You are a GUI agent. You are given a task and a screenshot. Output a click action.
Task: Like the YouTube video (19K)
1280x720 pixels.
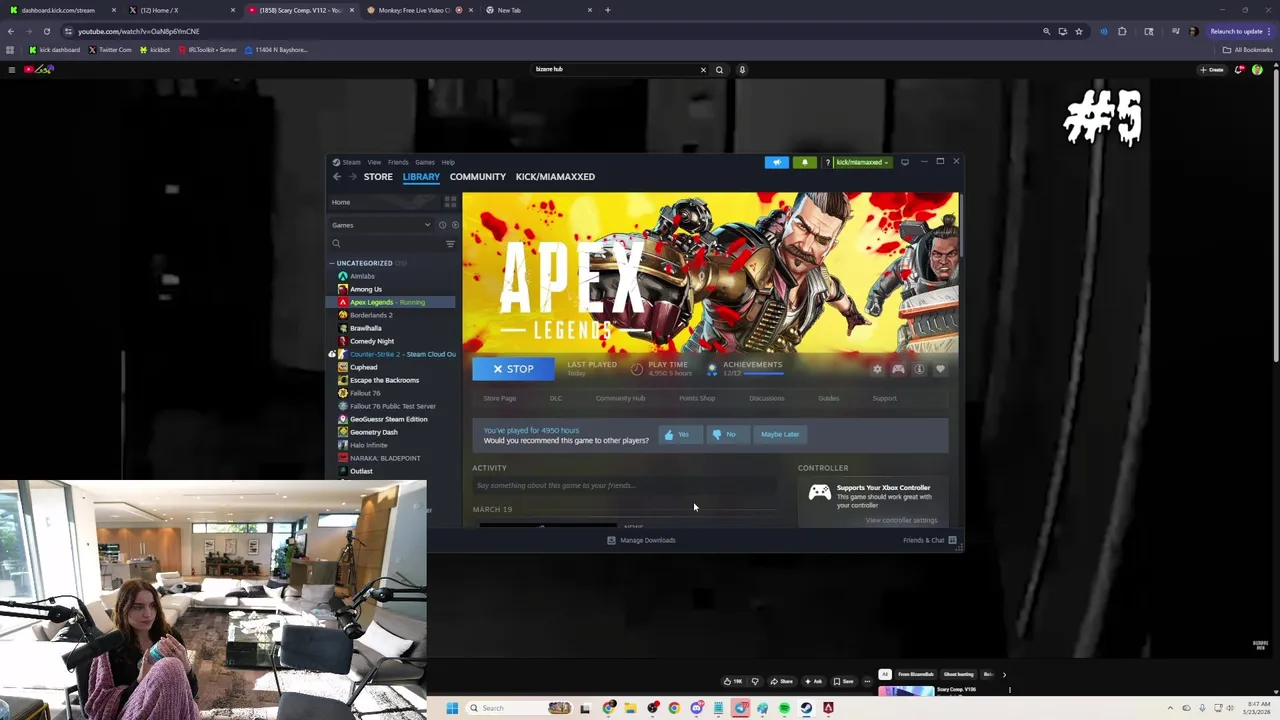tap(733, 681)
